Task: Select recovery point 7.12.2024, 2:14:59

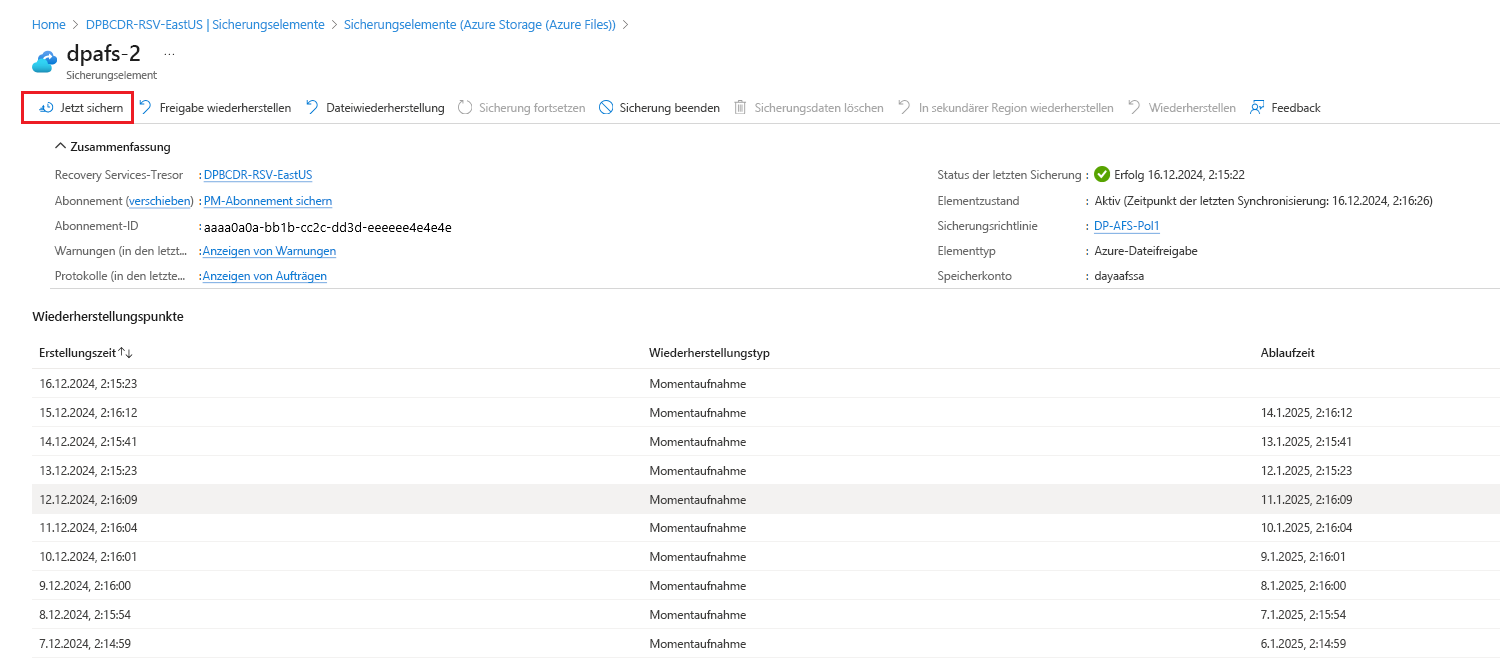Action: point(766,644)
